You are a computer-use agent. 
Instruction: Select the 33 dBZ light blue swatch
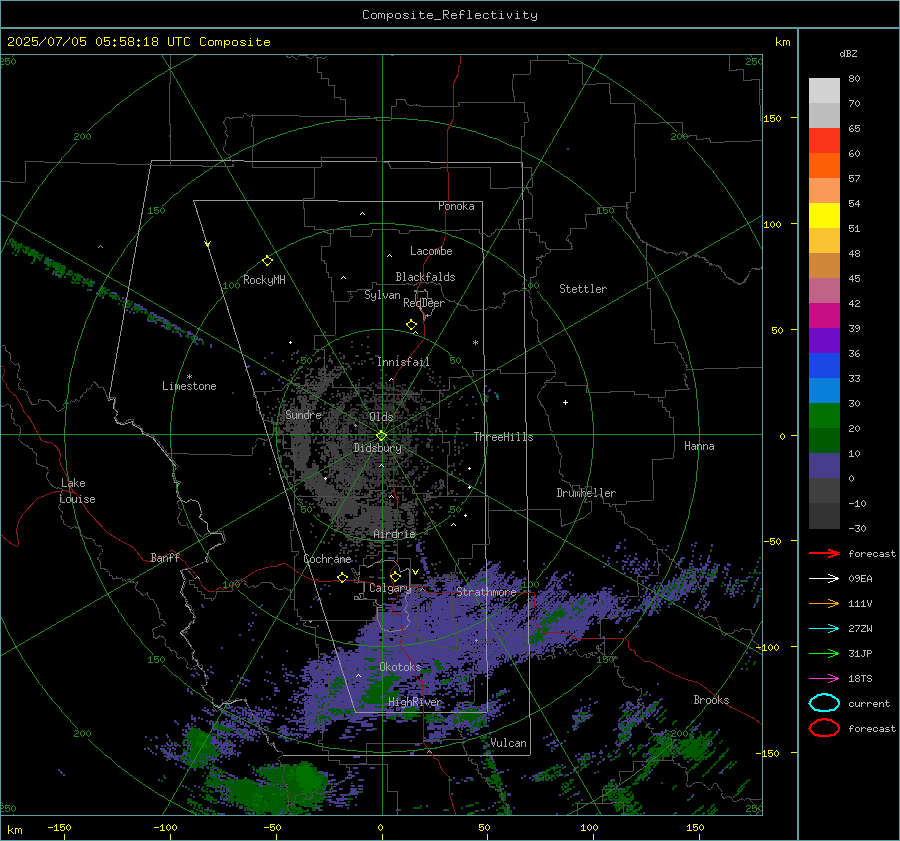(824, 390)
